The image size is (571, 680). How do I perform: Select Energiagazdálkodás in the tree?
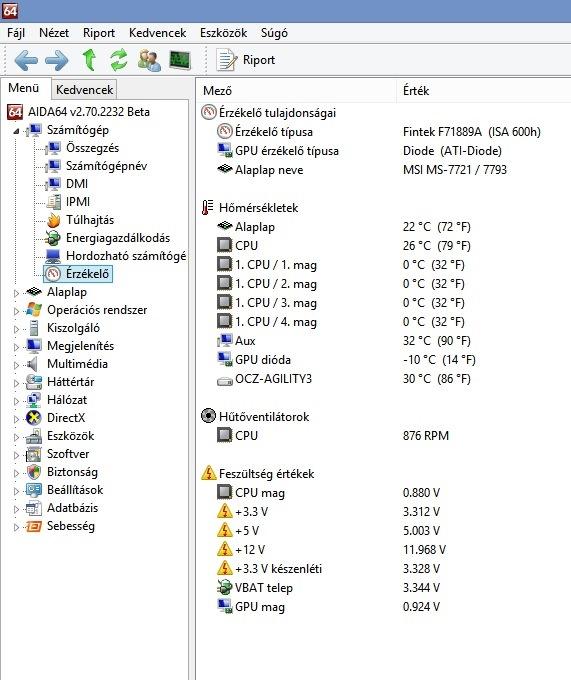point(117,238)
